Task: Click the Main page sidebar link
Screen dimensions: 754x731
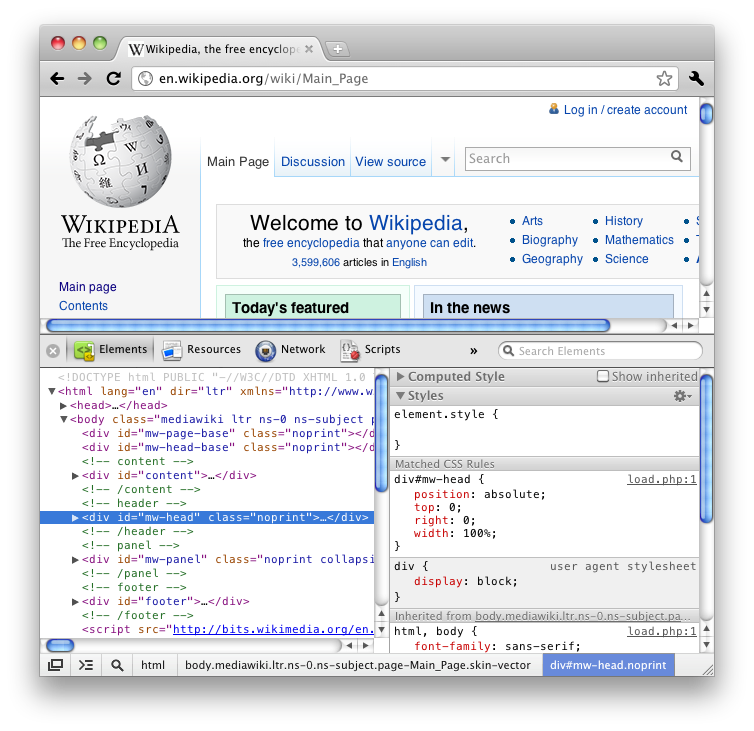Action: coord(88,287)
